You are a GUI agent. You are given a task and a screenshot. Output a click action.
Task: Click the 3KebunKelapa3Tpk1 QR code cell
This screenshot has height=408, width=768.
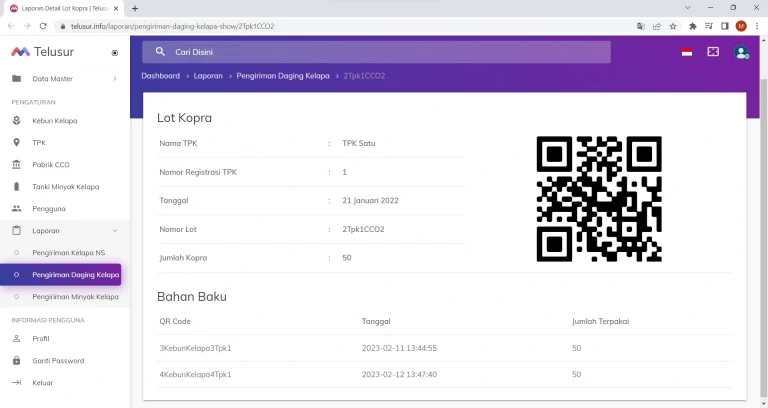(195, 348)
